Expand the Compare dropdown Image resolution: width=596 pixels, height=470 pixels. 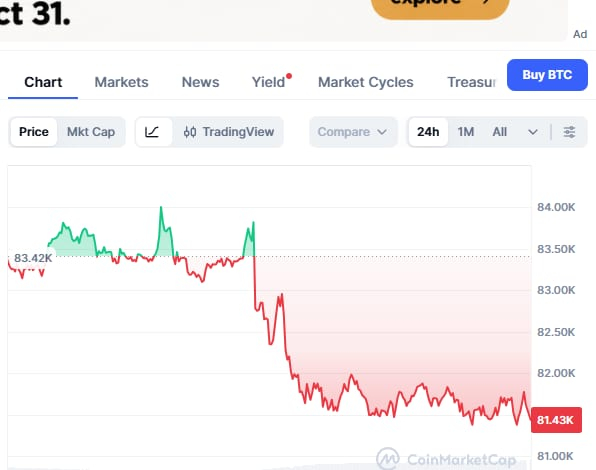pos(353,132)
